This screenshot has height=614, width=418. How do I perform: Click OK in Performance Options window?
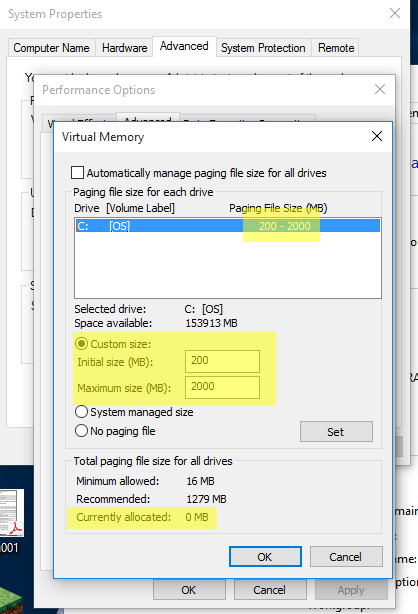pyautogui.click(x=189, y=589)
